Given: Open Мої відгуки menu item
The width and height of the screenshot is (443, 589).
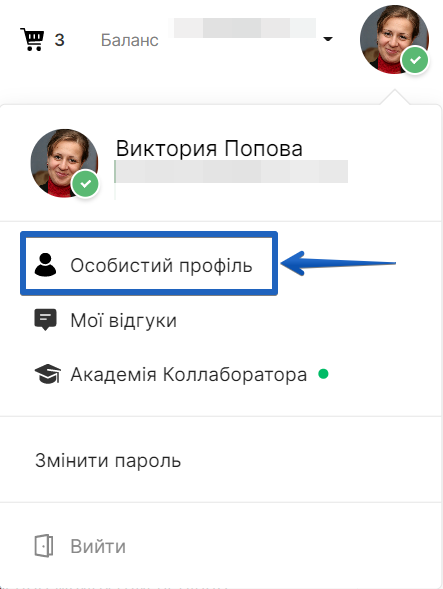Looking at the screenshot, I should [x=124, y=320].
